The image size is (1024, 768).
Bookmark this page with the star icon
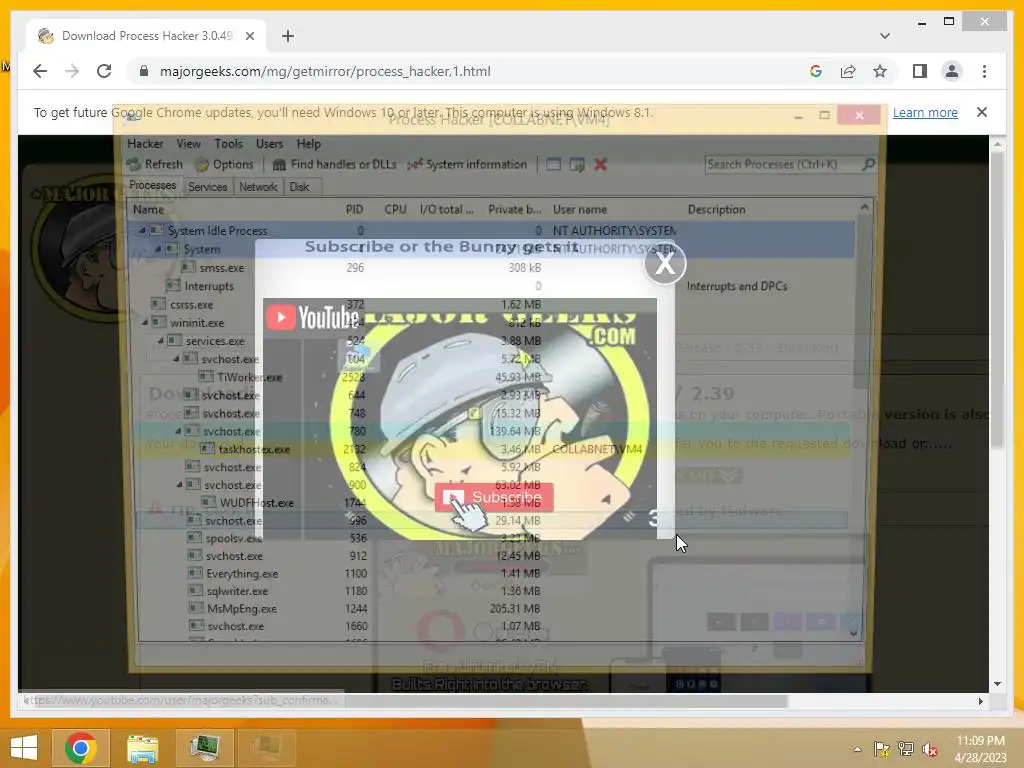pos(880,71)
